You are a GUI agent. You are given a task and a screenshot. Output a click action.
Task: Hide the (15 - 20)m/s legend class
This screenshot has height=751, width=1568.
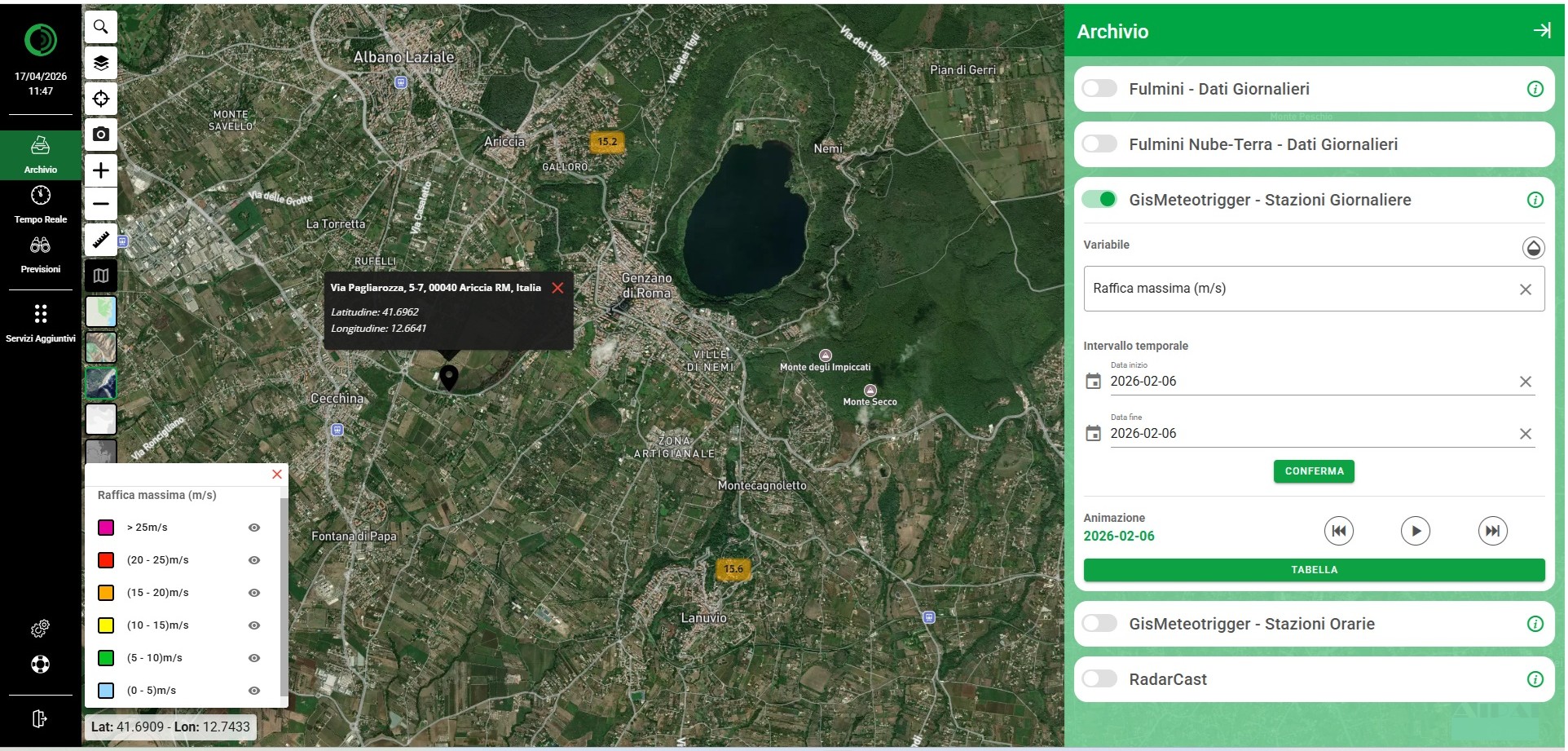(254, 593)
